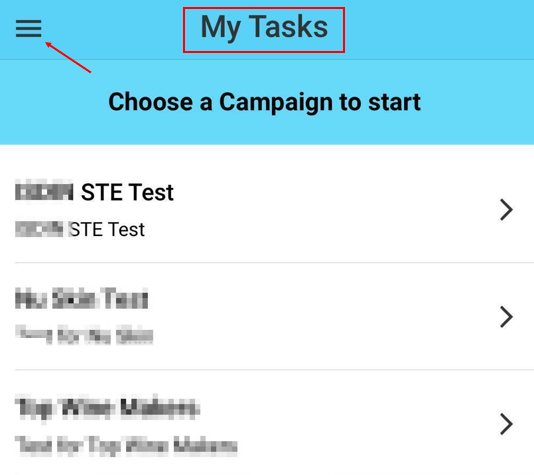Open the second blurred campaign title
Viewport: 534px width, 475px height.
pos(82,298)
